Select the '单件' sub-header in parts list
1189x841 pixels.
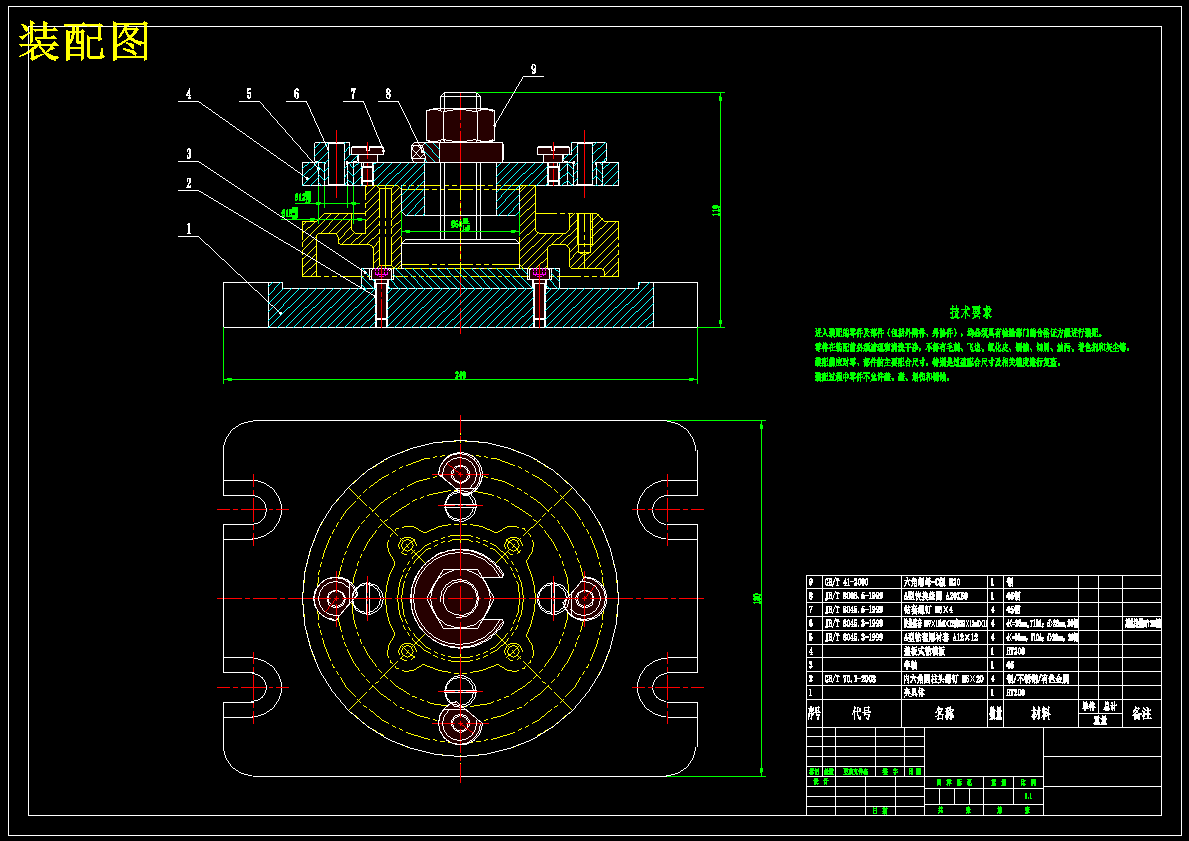(x=1089, y=707)
